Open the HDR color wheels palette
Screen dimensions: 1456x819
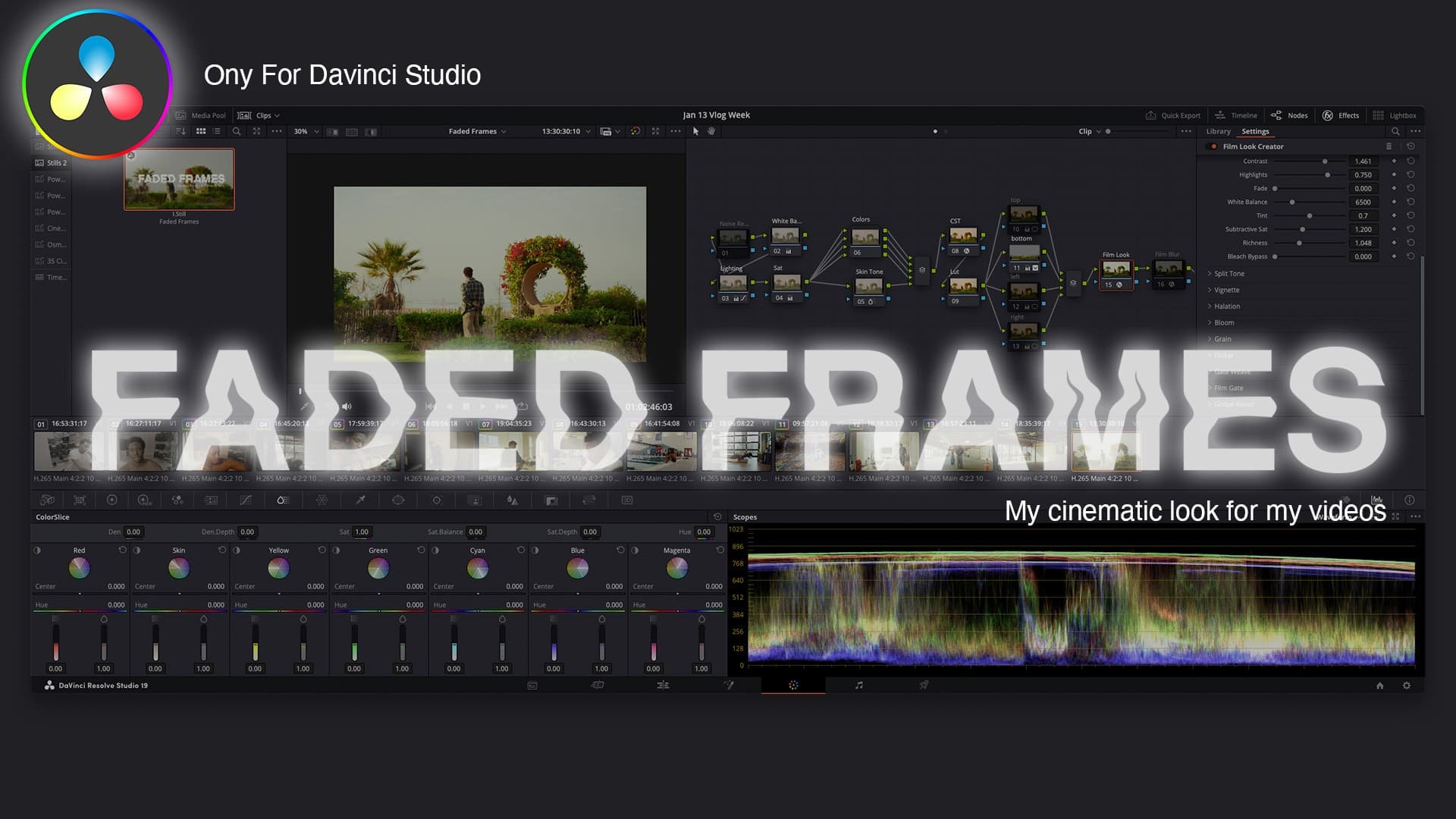(x=144, y=500)
